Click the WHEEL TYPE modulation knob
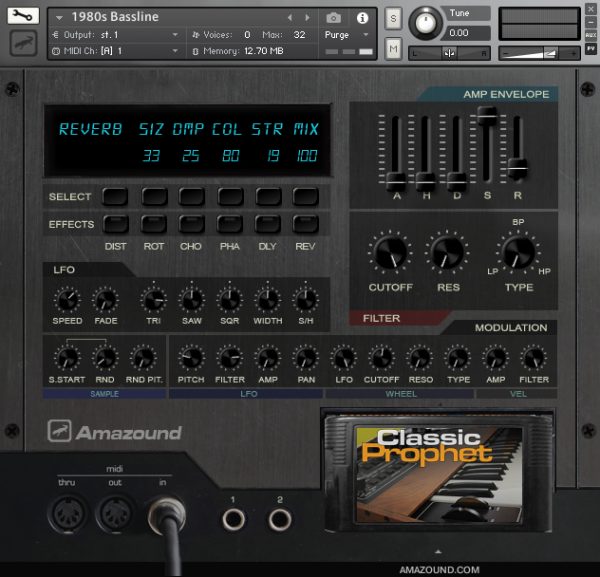The image size is (600, 577). click(x=458, y=358)
